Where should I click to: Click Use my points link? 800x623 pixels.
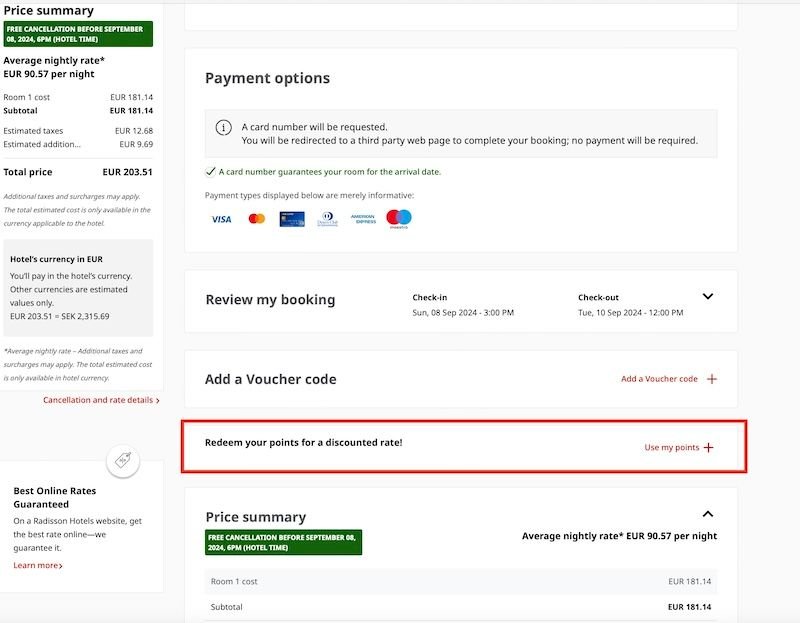(x=671, y=447)
